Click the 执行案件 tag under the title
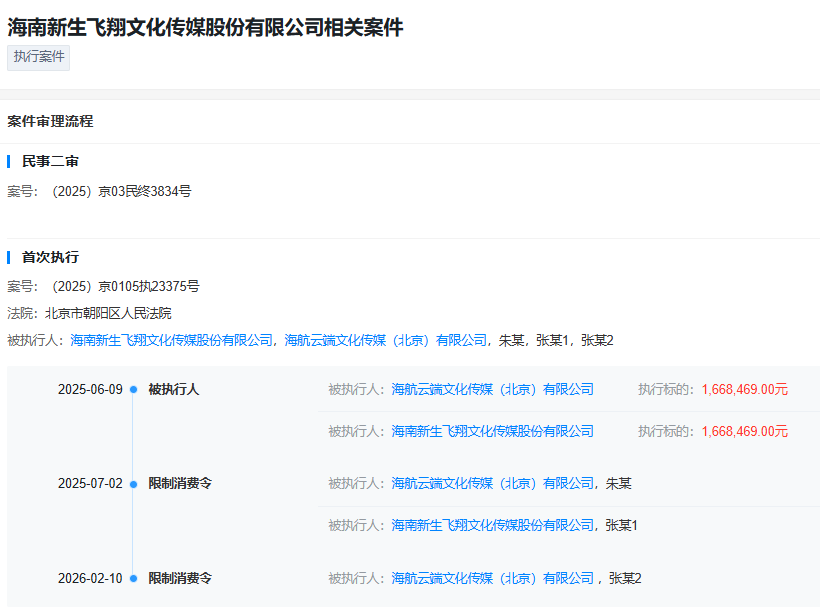This screenshot has width=820, height=609. (38, 57)
